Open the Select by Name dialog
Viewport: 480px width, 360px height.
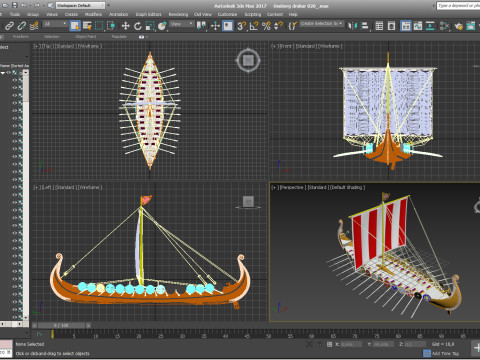click(87, 26)
